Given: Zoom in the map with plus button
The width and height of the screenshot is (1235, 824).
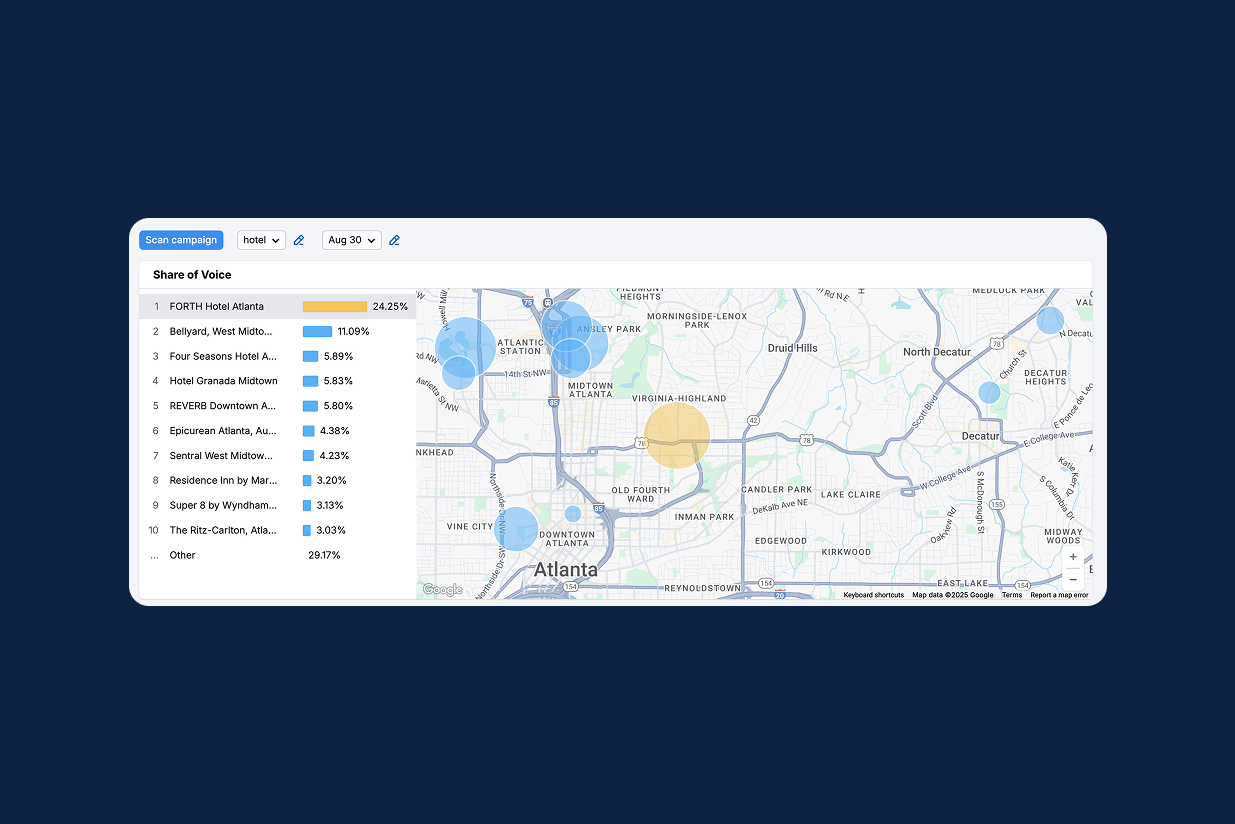Looking at the screenshot, I should tap(1073, 557).
